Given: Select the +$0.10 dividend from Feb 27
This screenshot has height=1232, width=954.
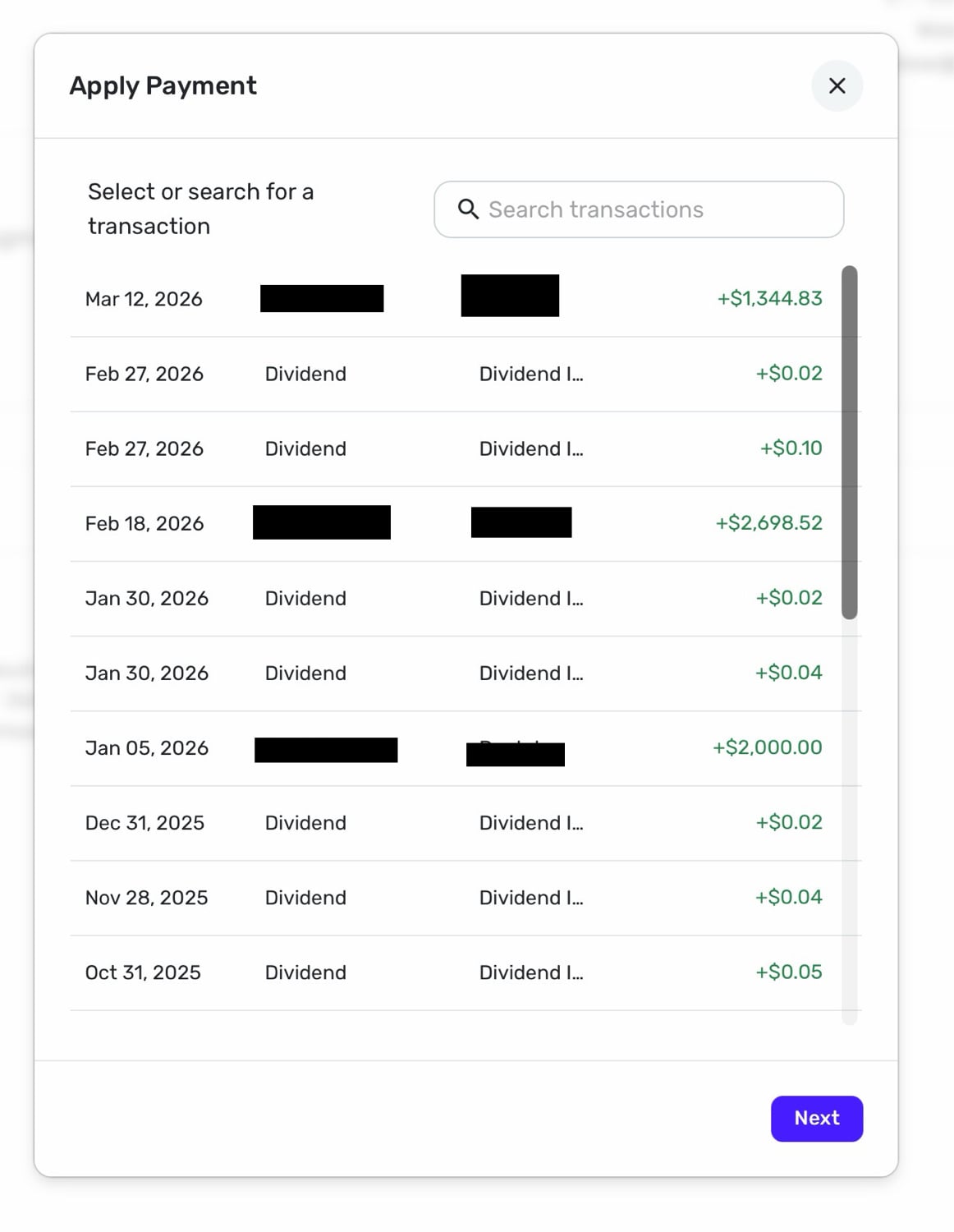Looking at the screenshot, I should [790, 448].
